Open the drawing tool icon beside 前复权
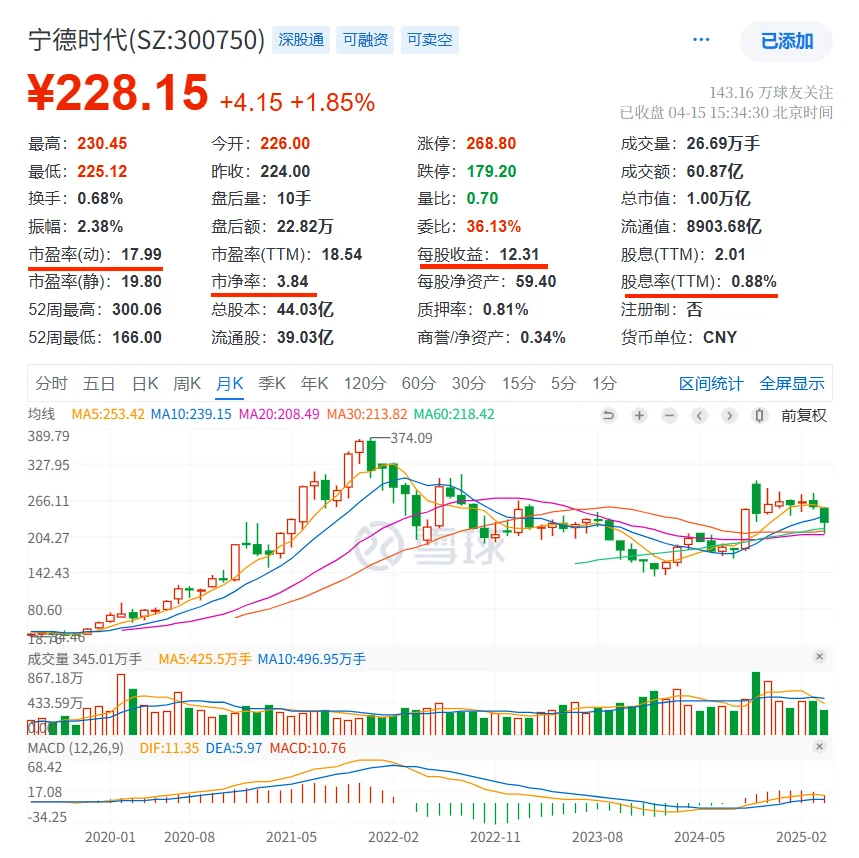 coord(759,415)
